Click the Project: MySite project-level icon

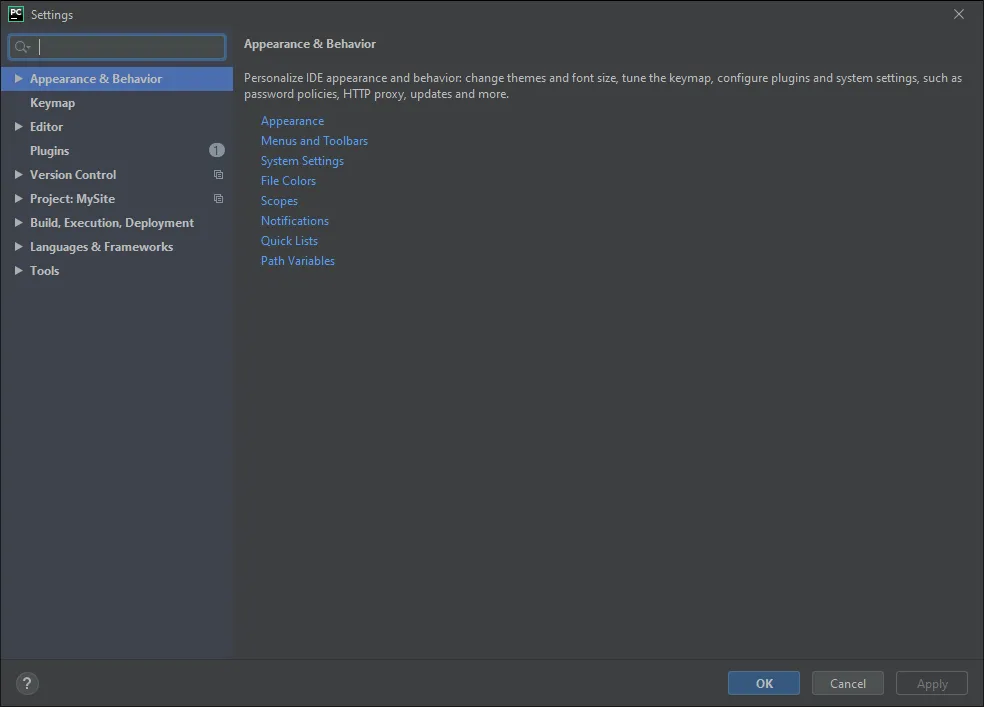tap(218, 199)
